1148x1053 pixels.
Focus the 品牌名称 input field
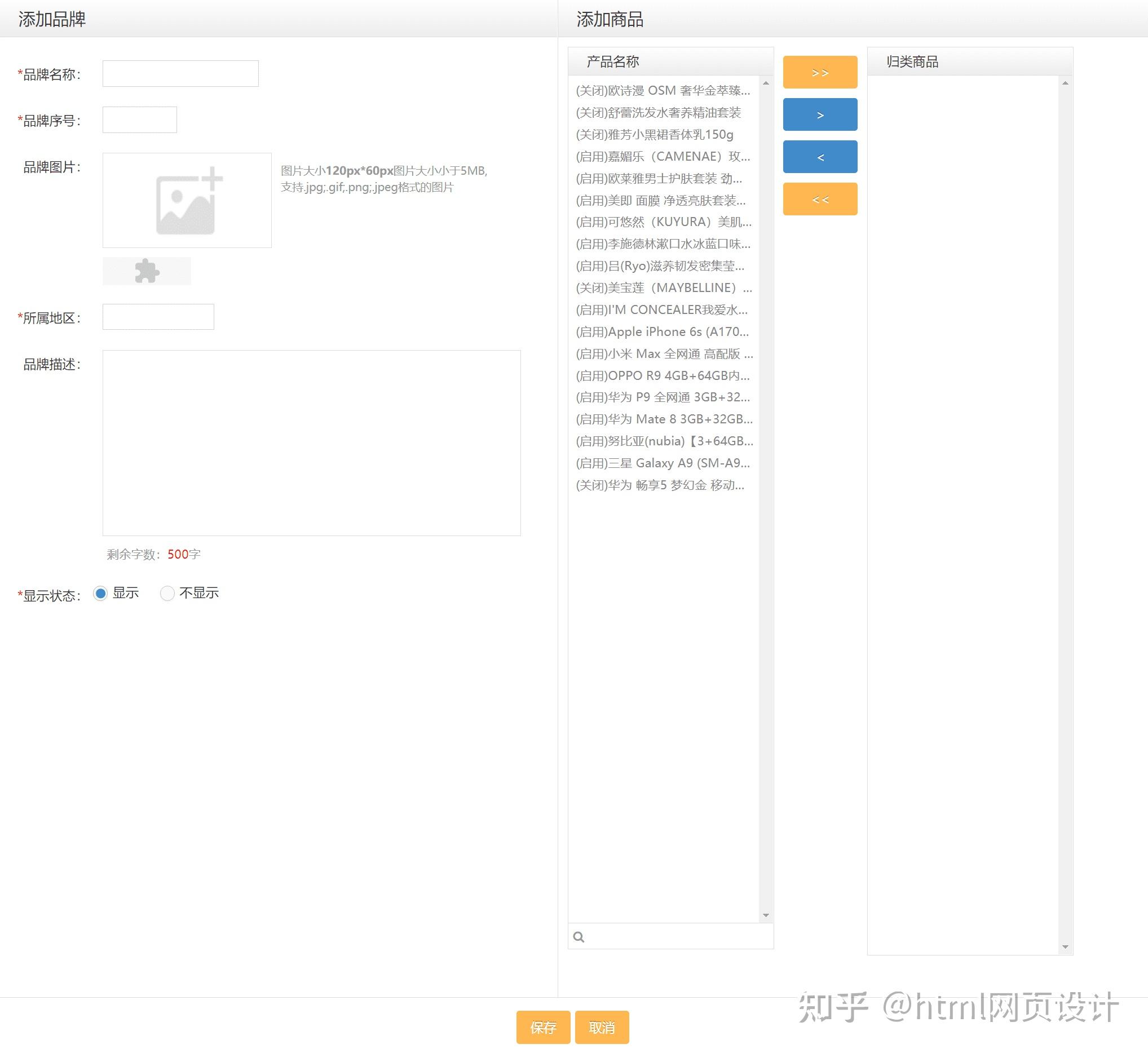[x=180, y=73]
